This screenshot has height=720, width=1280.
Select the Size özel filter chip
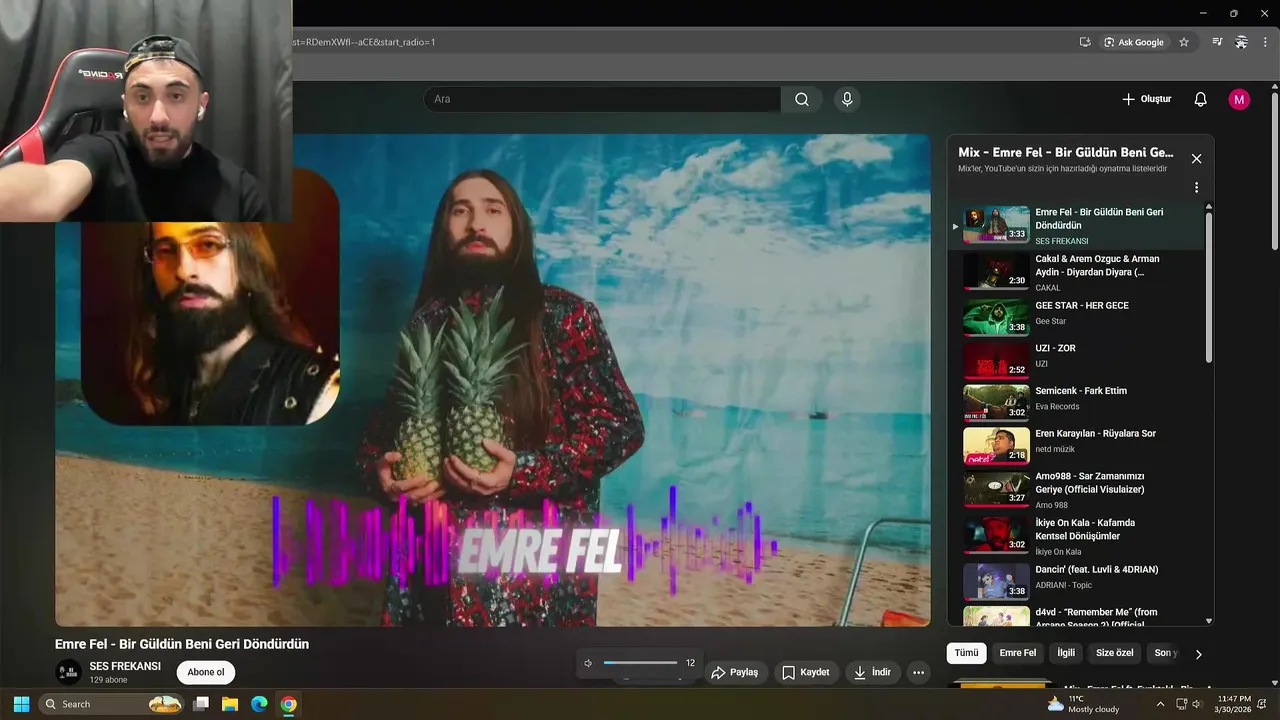click(x=1115, y=653)
